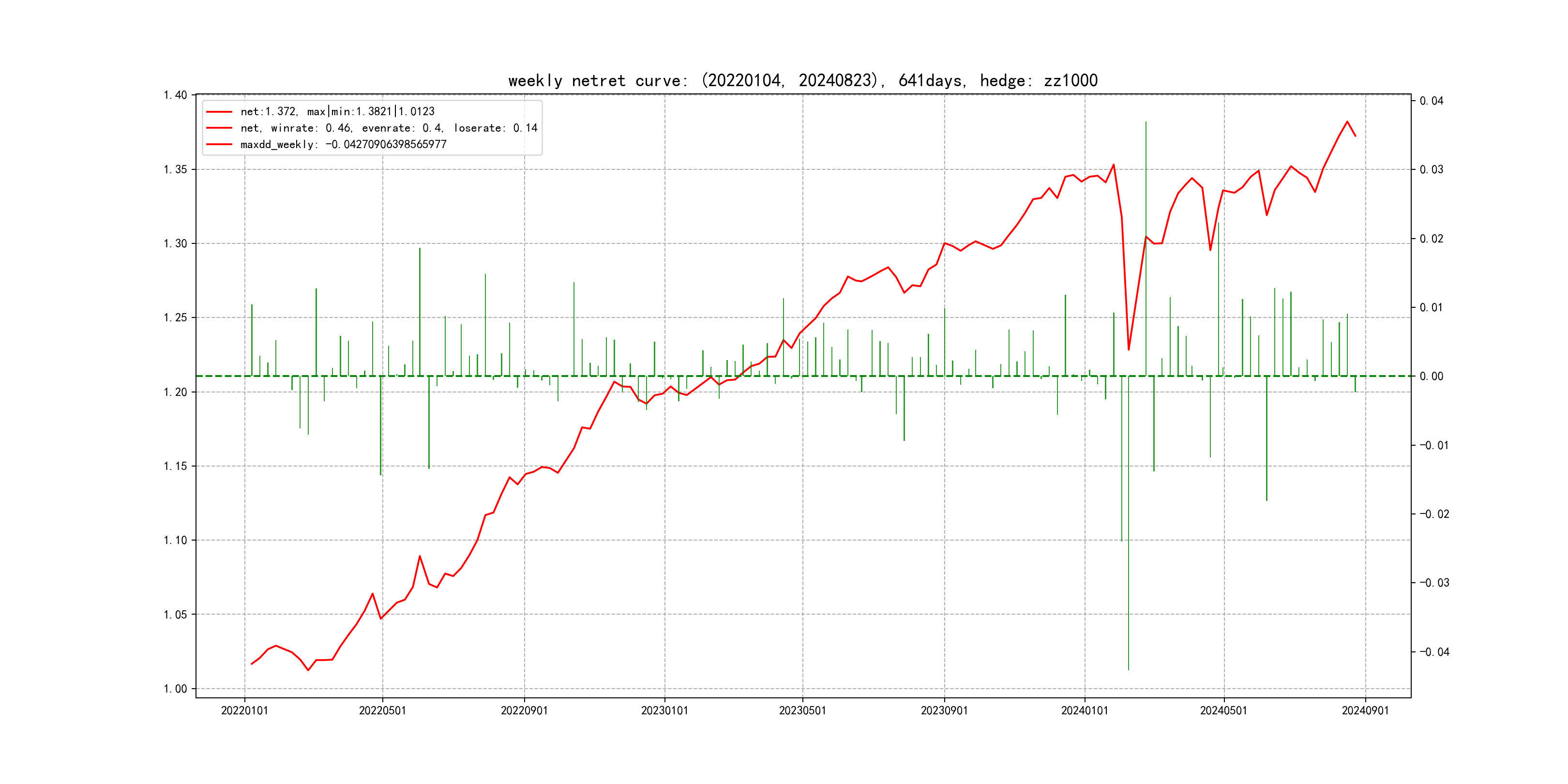The height and width of the screenshot is (784, 1568).
Task: Click the first legend entry showing net:1.372
Action: click(337, 111)
